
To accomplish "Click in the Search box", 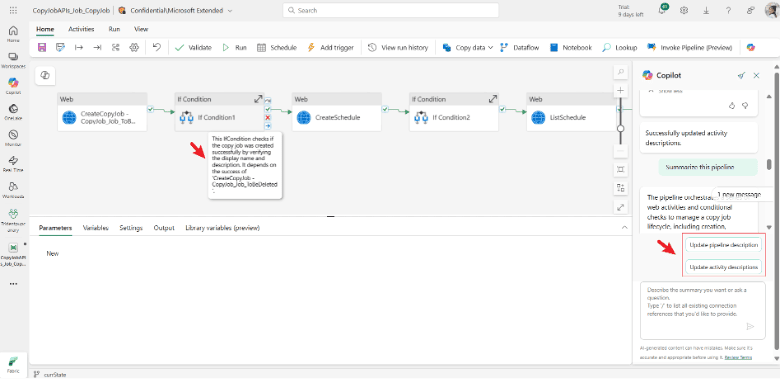I will pyautogui.click(x=390, y=10).
